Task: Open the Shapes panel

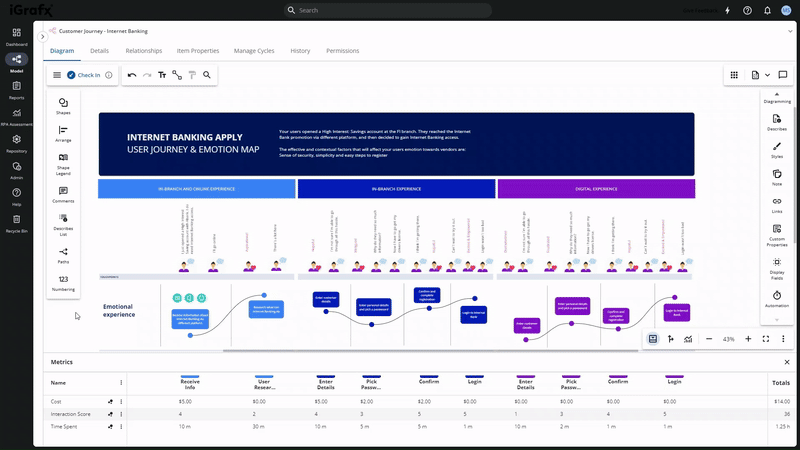Action: pos(63,105)
